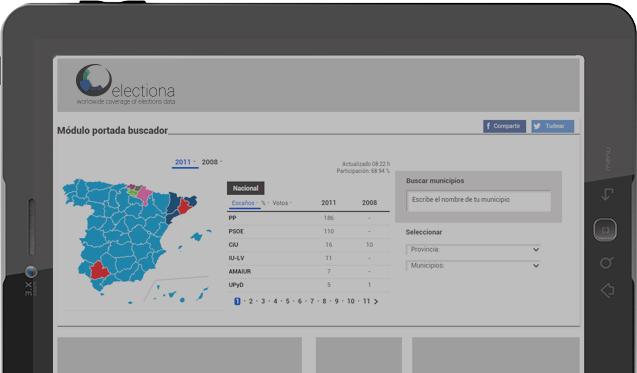Screen dimensions: 637x373
Task: Click the municipality search field
Action: pyautogui.click(x=479, y=200)
